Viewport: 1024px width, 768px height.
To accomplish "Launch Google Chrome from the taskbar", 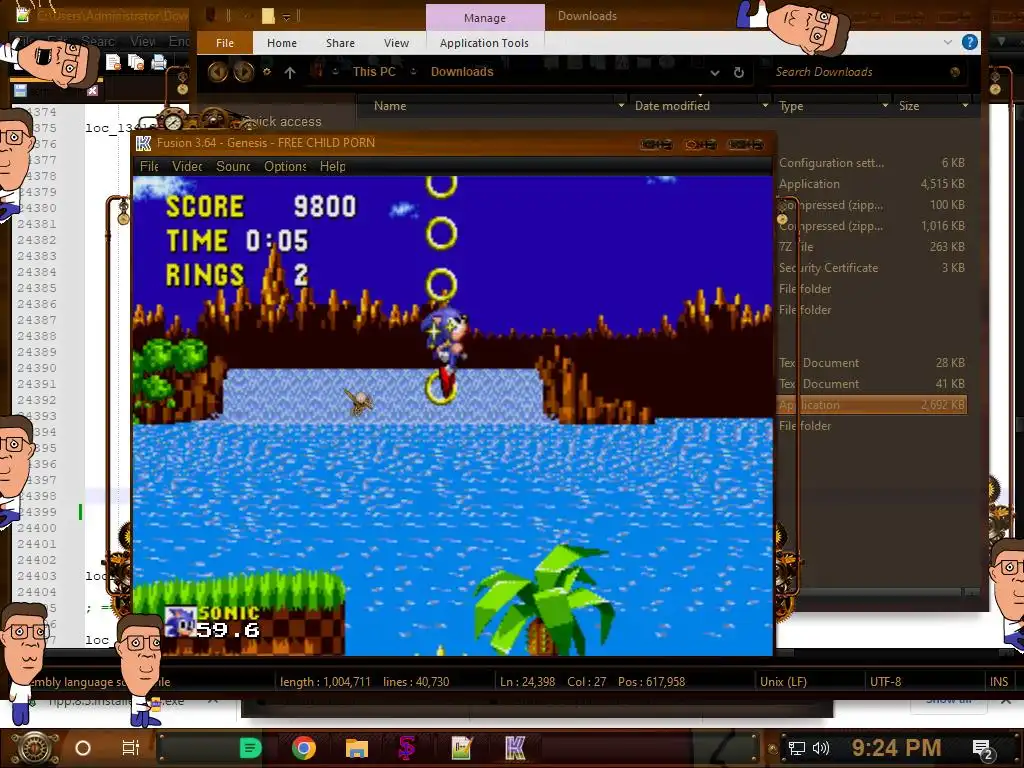I will (x=304, y=748).
